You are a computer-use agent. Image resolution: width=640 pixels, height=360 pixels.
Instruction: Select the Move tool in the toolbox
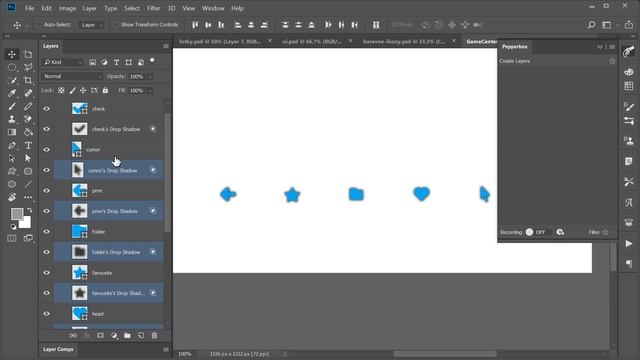tap(12, 54)
